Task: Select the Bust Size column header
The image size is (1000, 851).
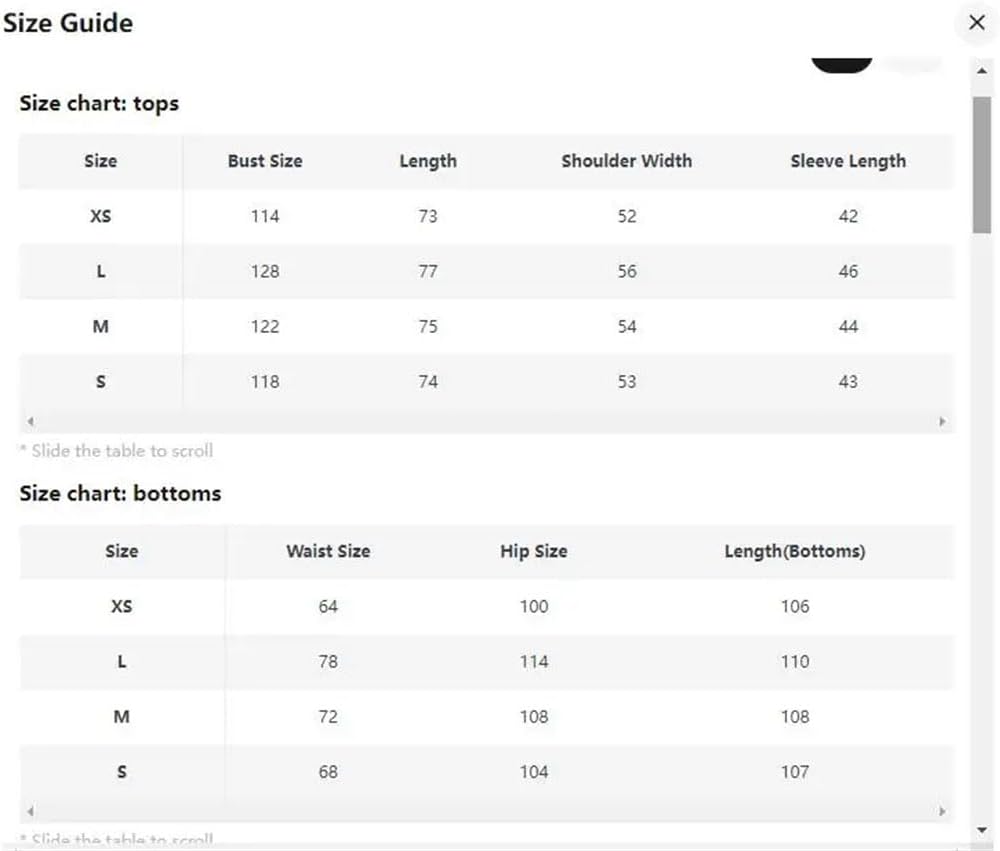Action: pos(265,161)
